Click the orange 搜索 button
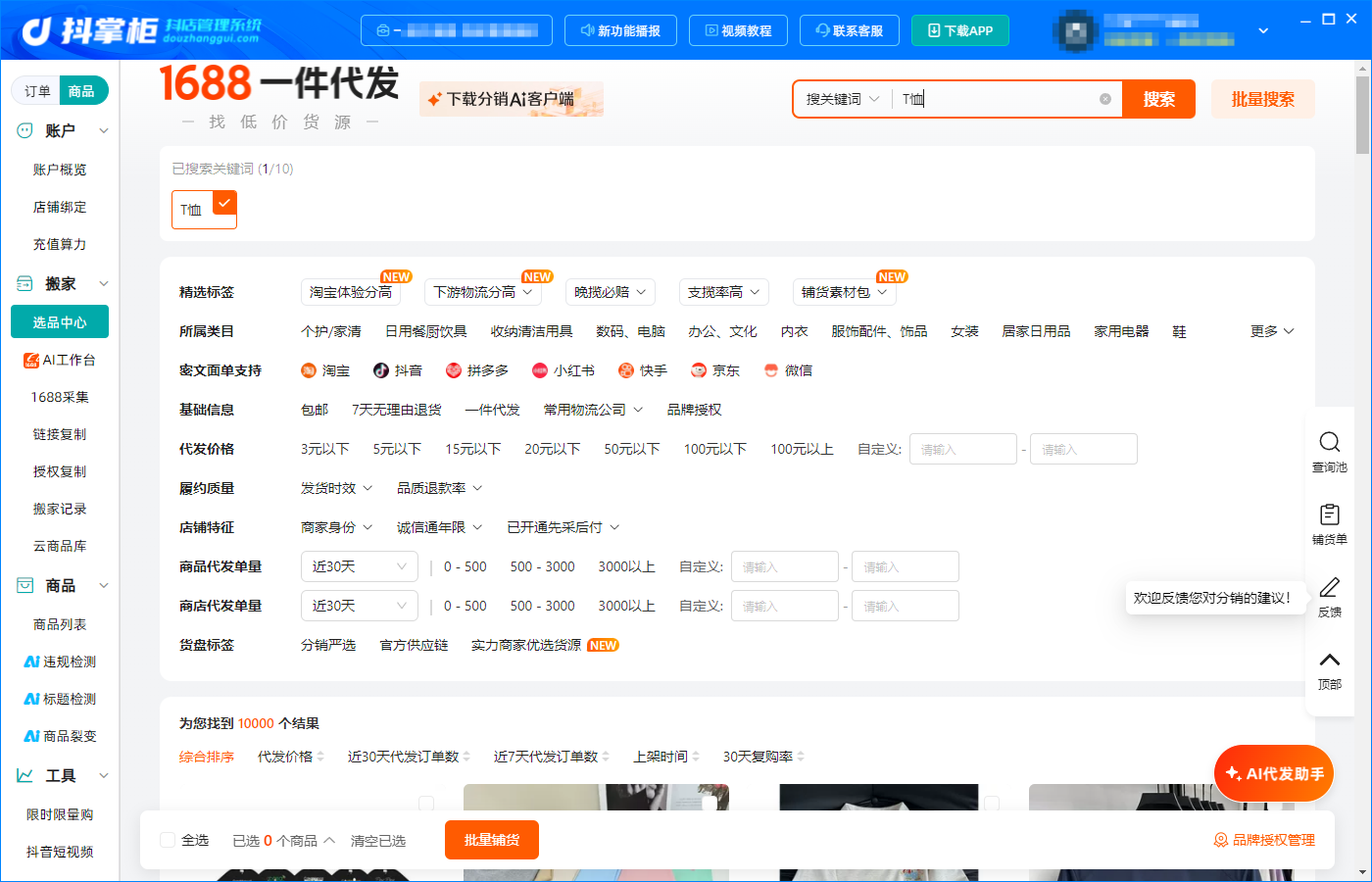Screen dimensions: 1372x882 [1158, 99]
